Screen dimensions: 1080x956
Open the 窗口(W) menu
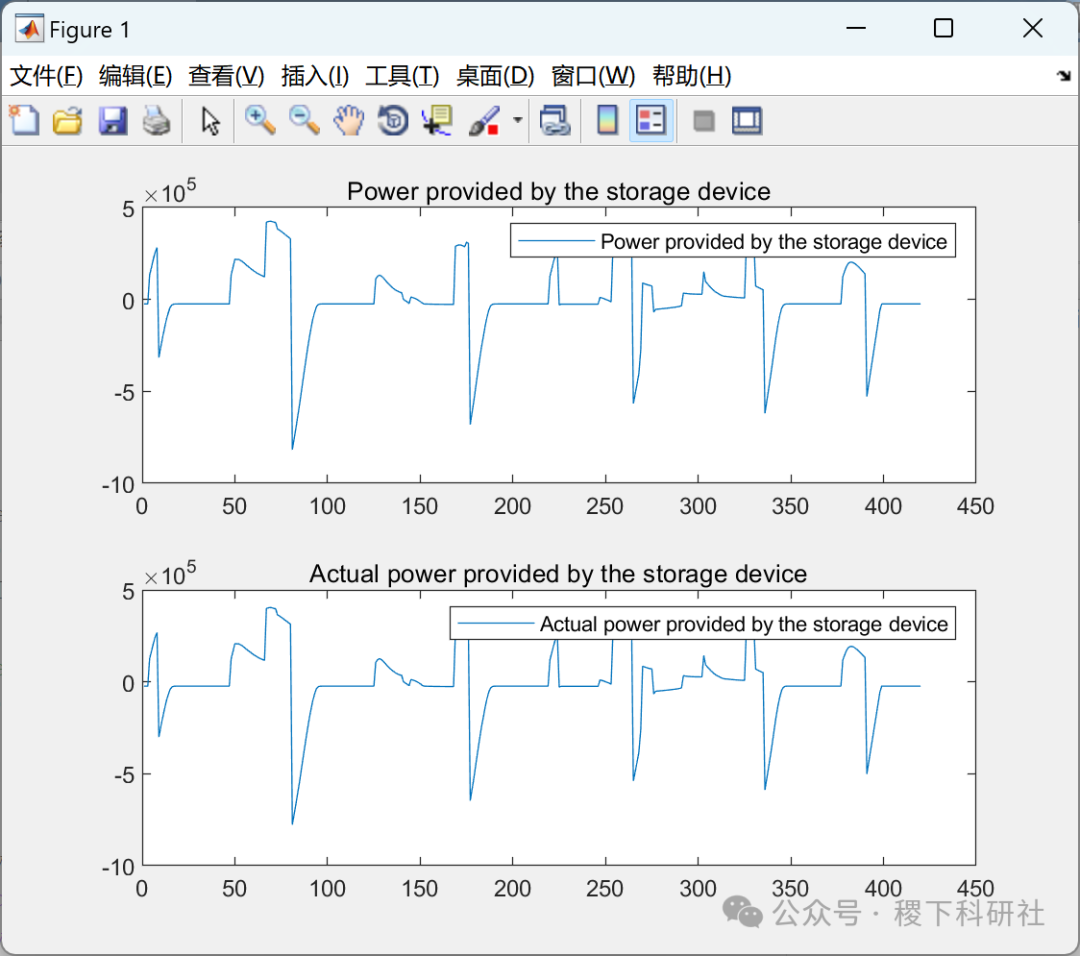(x=593, y=76)
